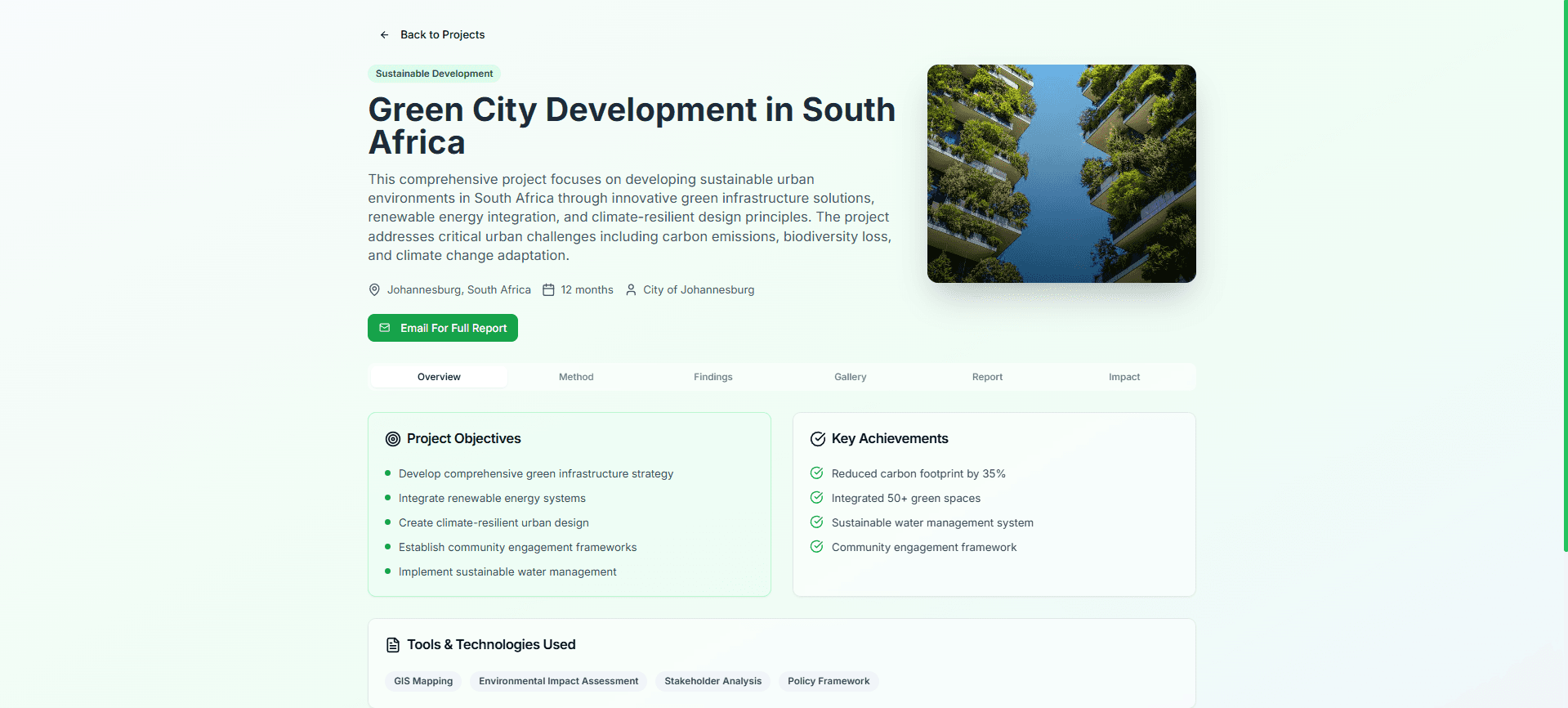Open the Report tab

pyautogui.click(x=987, y=377)
